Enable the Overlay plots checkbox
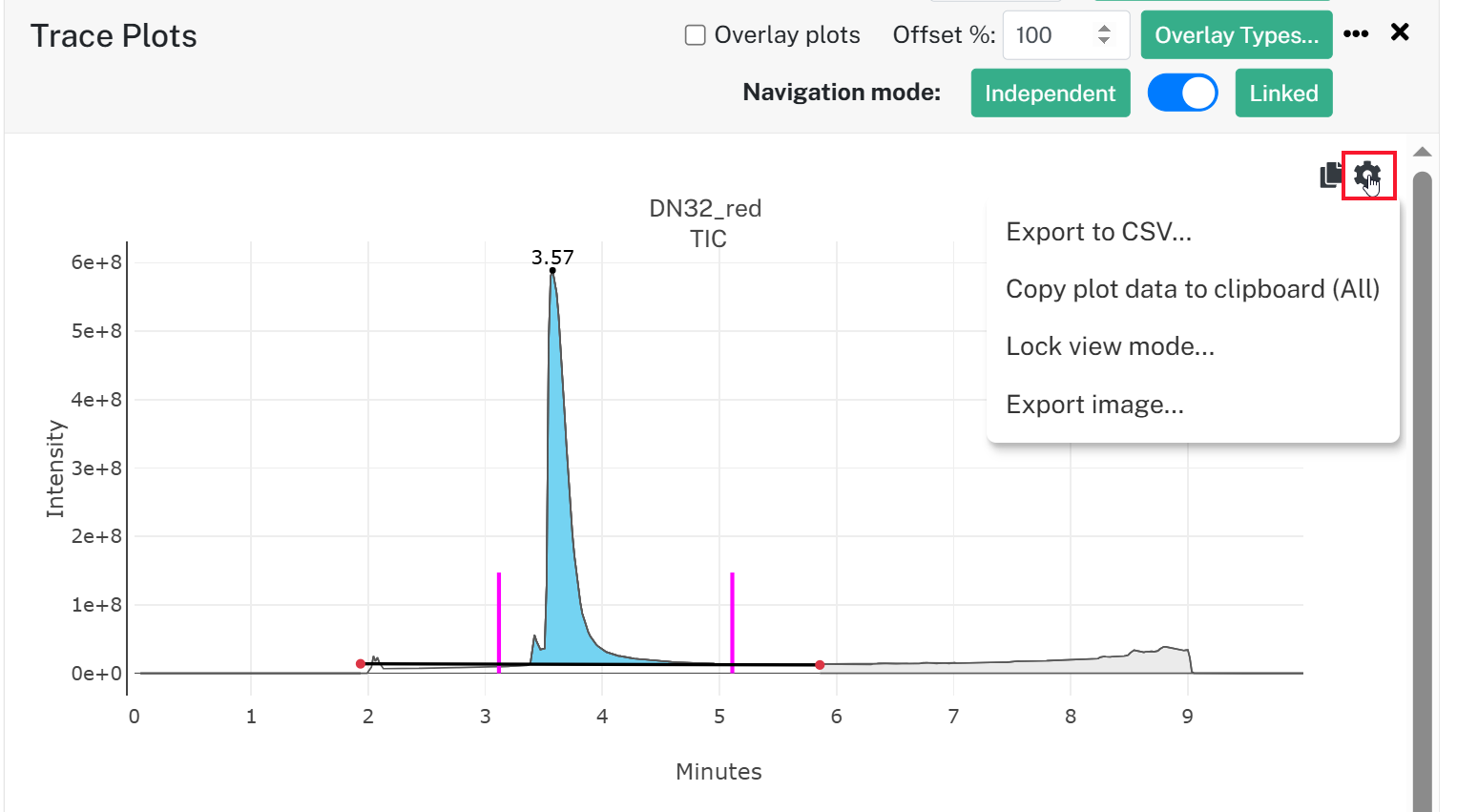 click(696, 35)
